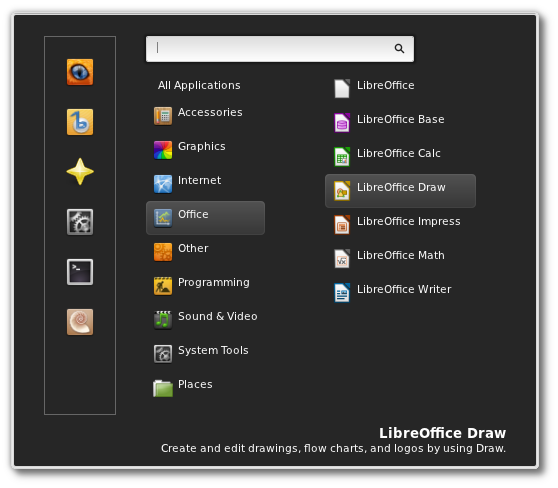The image size is (558, 488).
Task: Select the Graphics category
Action: click(205, 150)
